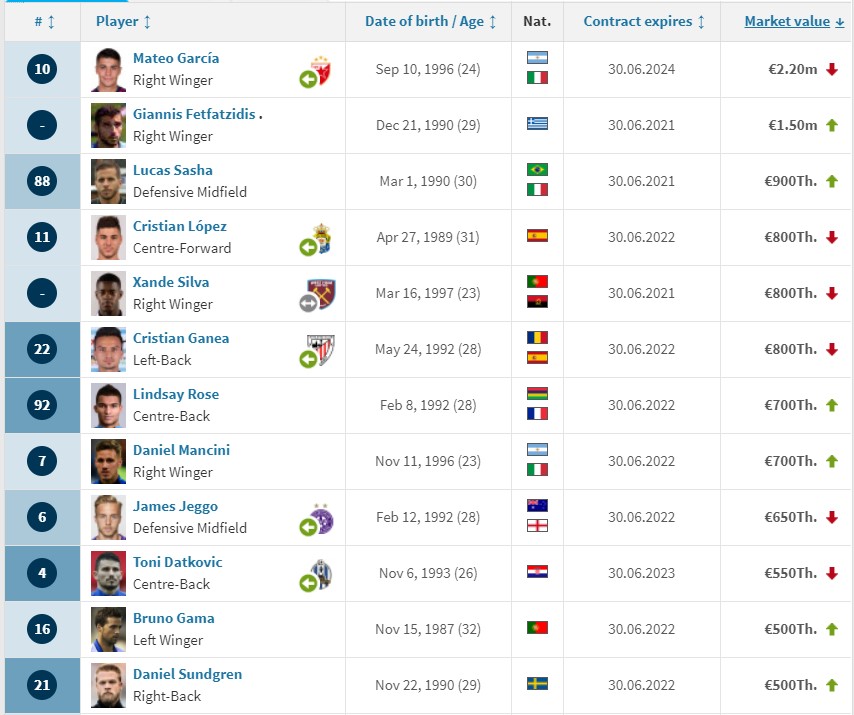Click Greek flag in Giannis Fetfatzidis row
This screenshot has width=854, height=715.
tap(537, 124)
